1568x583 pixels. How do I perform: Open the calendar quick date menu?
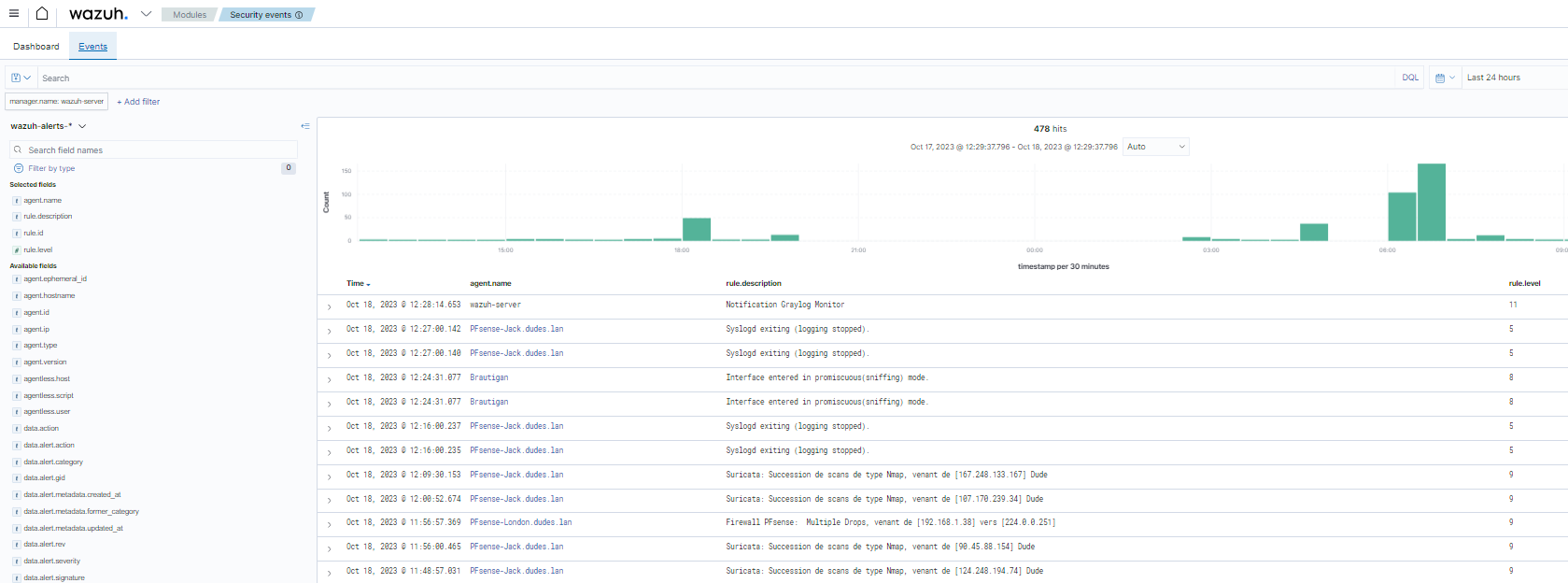pyautogui.click(x=1445, y=78)
